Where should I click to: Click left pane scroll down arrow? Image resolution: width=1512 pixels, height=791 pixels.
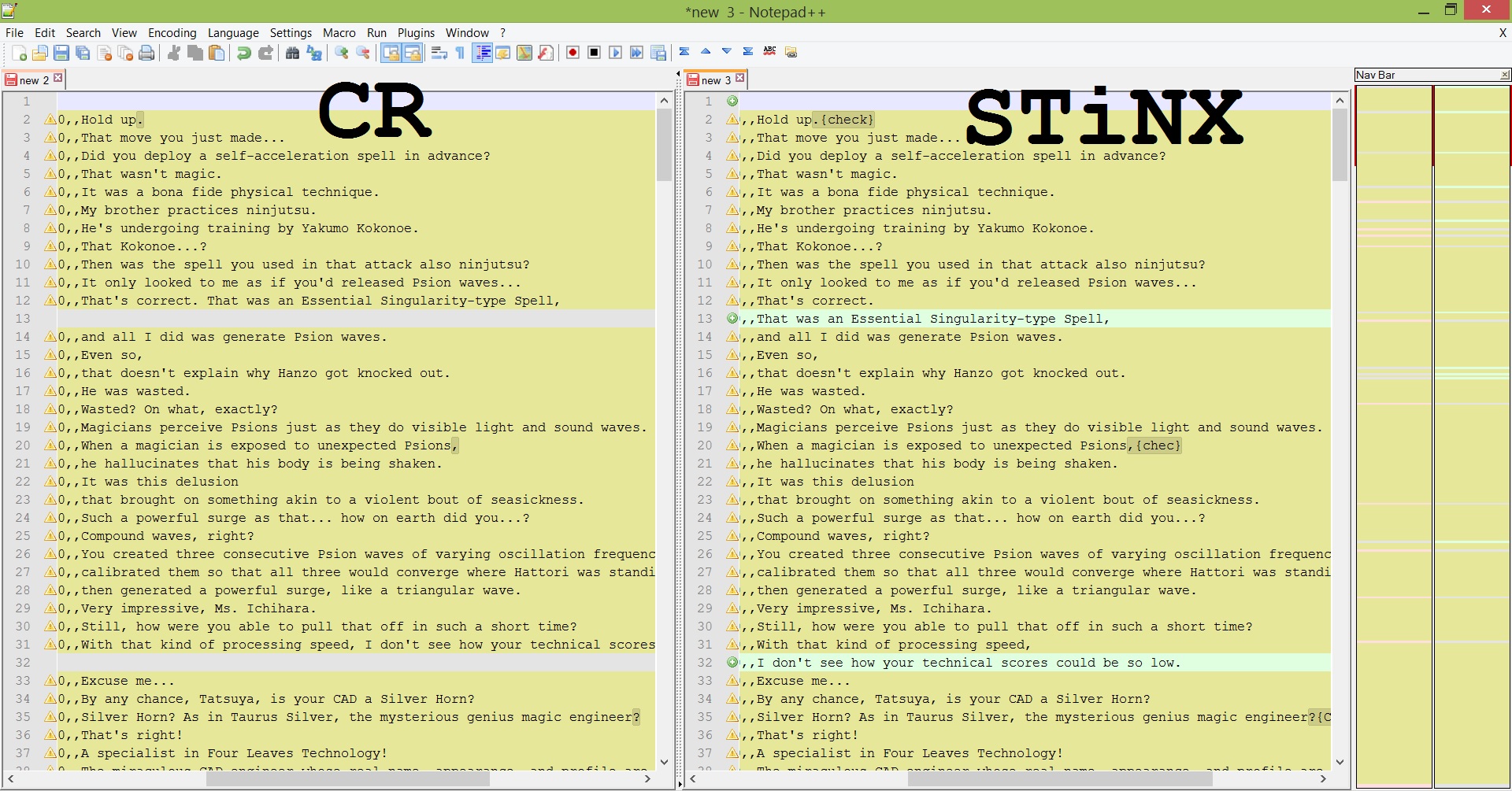664,762
